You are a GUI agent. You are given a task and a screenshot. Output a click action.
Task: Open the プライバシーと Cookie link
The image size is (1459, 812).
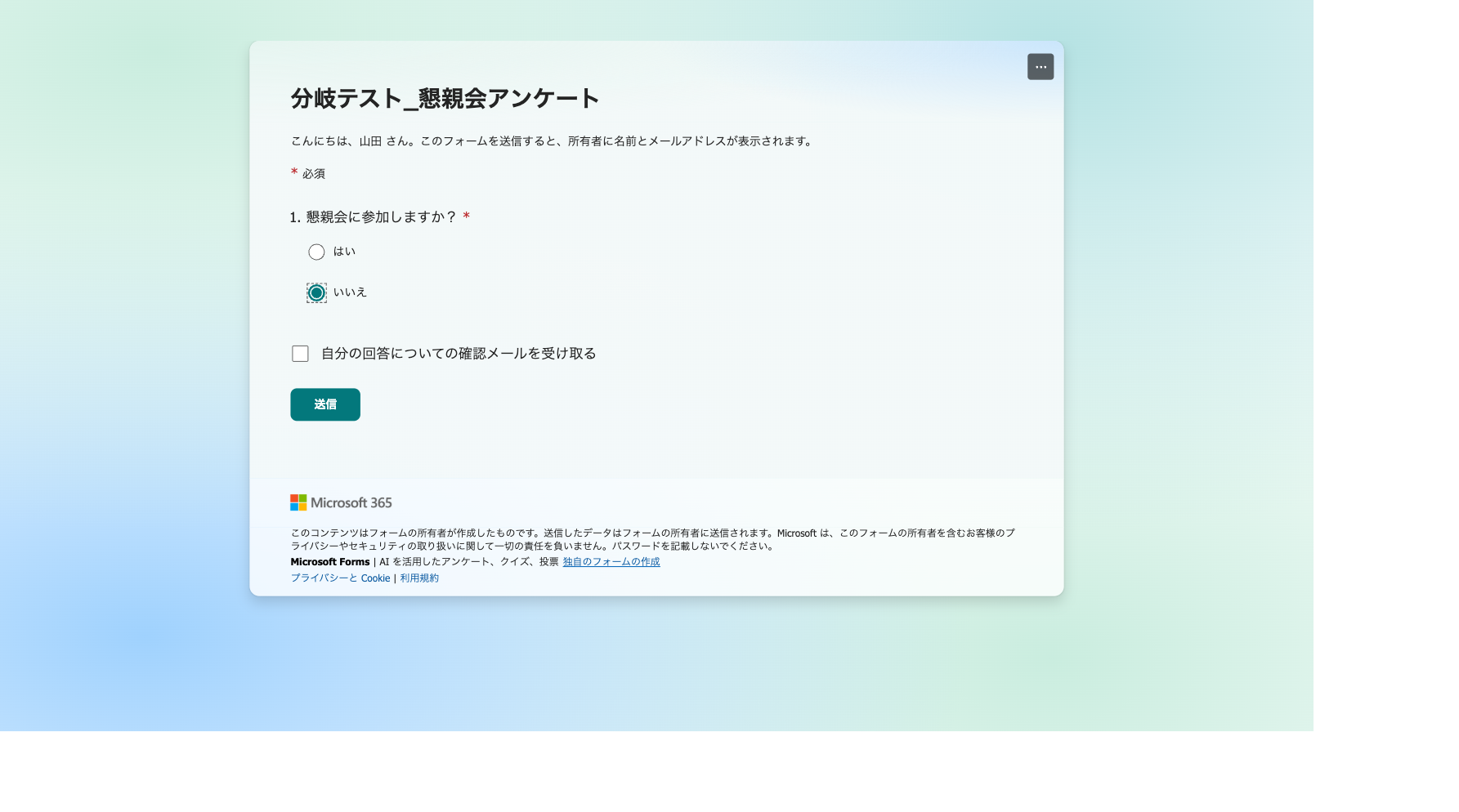click(x=340, y=578)
